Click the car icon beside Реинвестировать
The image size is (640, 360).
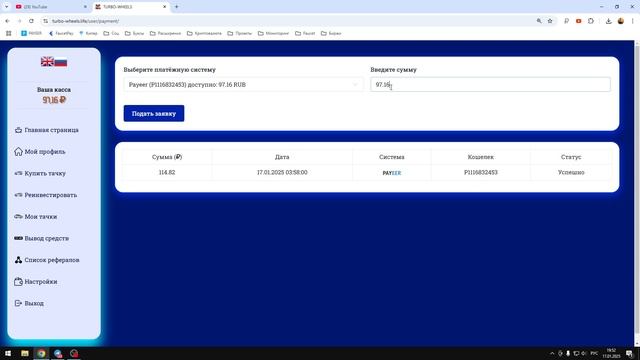pyautogui.click(x=18, y=195)
